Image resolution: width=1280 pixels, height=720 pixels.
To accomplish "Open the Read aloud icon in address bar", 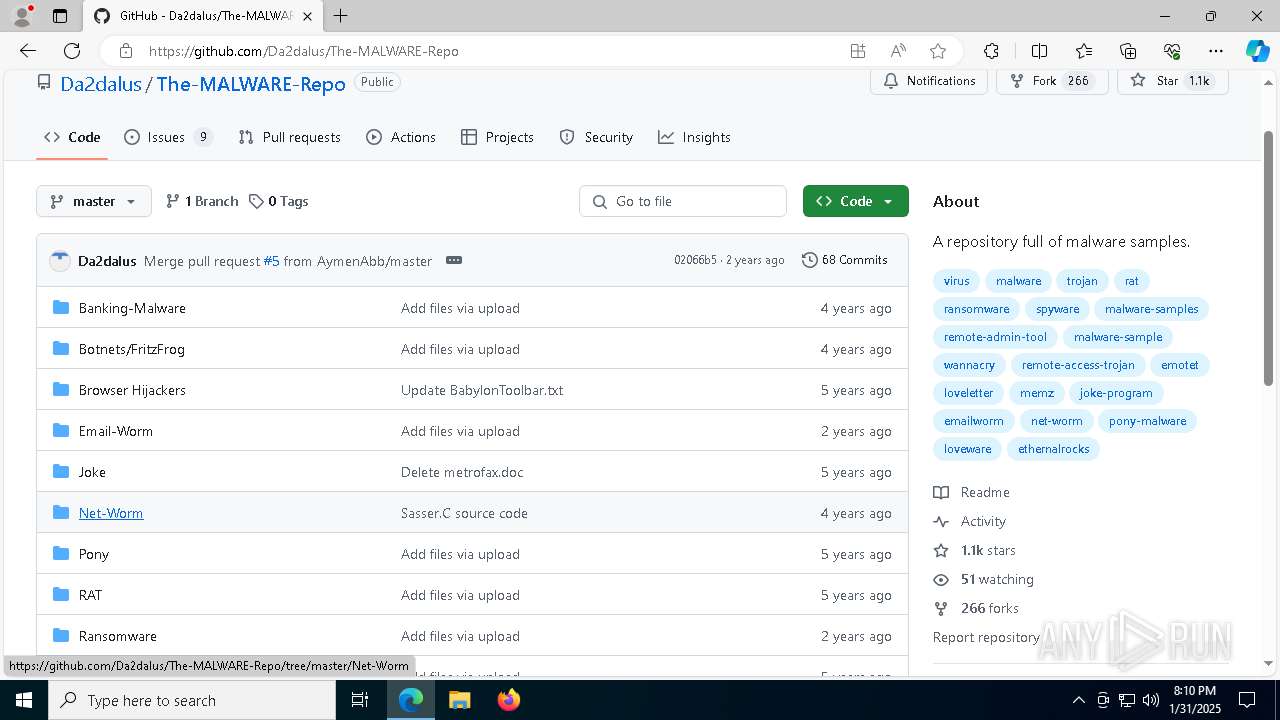I will 898,51.
